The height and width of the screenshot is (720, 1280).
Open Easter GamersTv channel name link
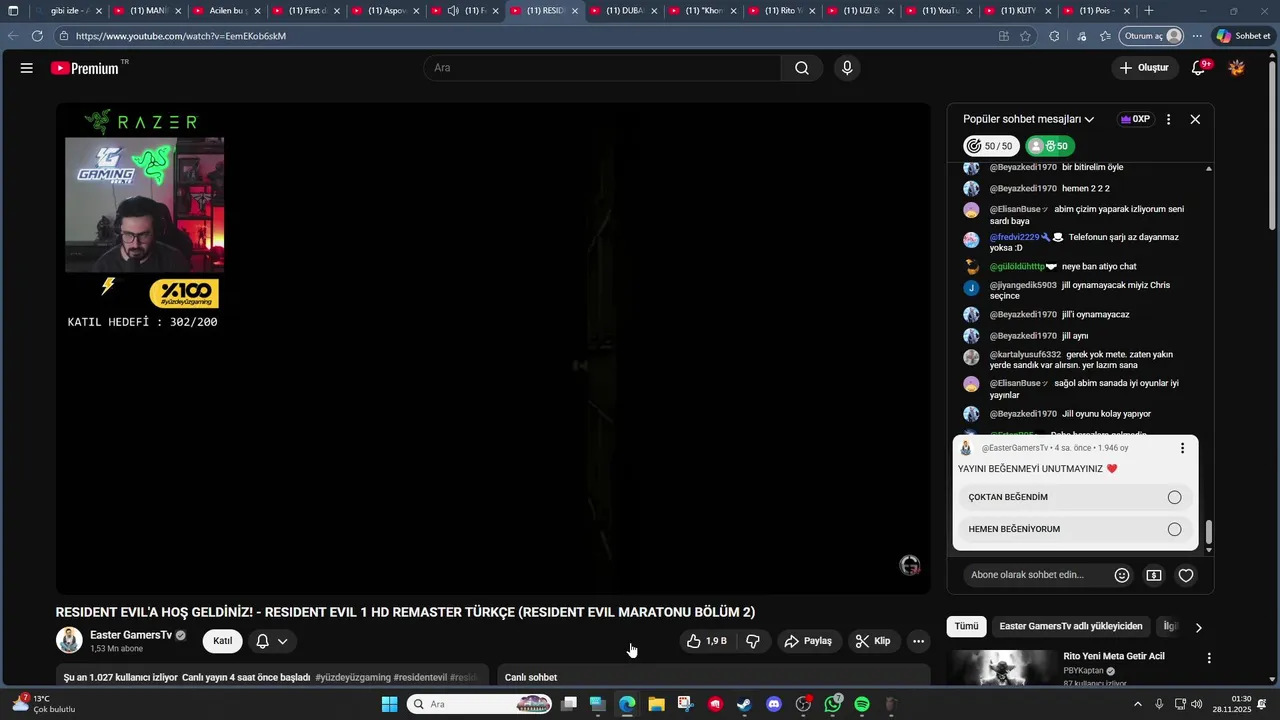pyautogui.click(x=131, y=635)
